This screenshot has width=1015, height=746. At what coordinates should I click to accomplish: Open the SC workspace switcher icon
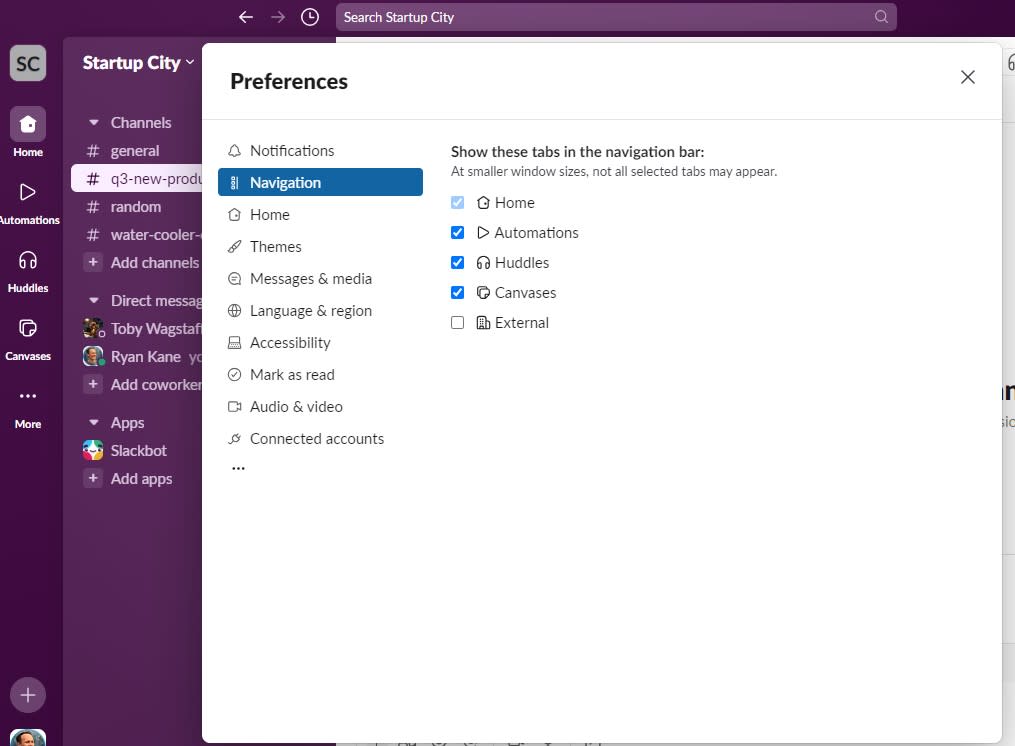point(28,63)
